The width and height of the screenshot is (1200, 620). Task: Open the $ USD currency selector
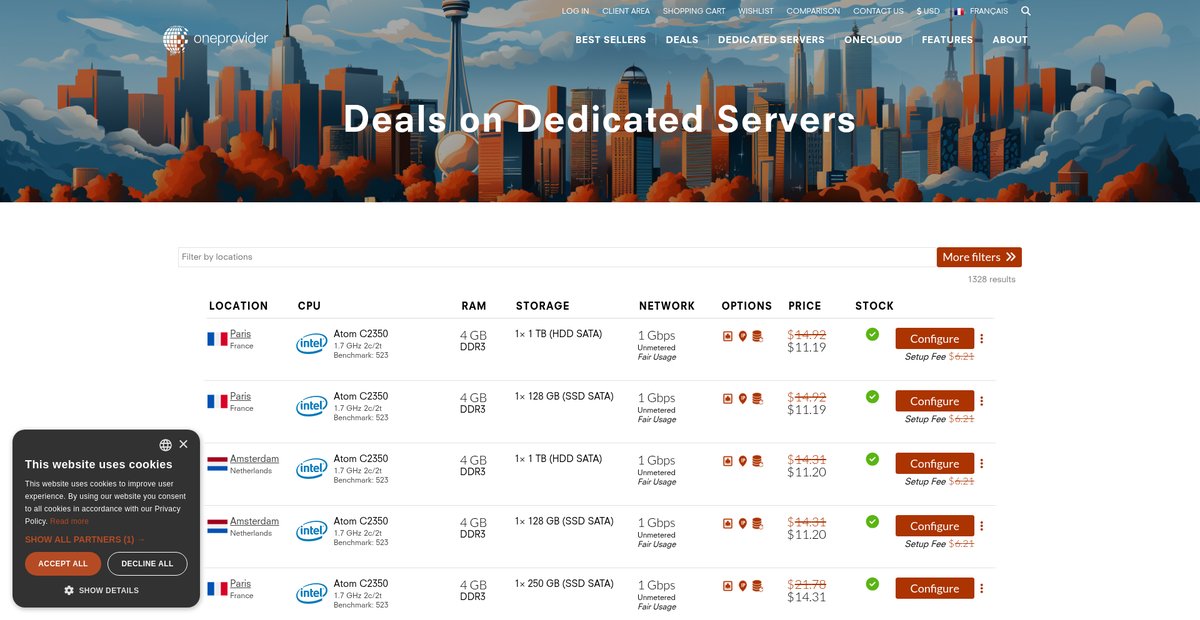pos(928,11)
